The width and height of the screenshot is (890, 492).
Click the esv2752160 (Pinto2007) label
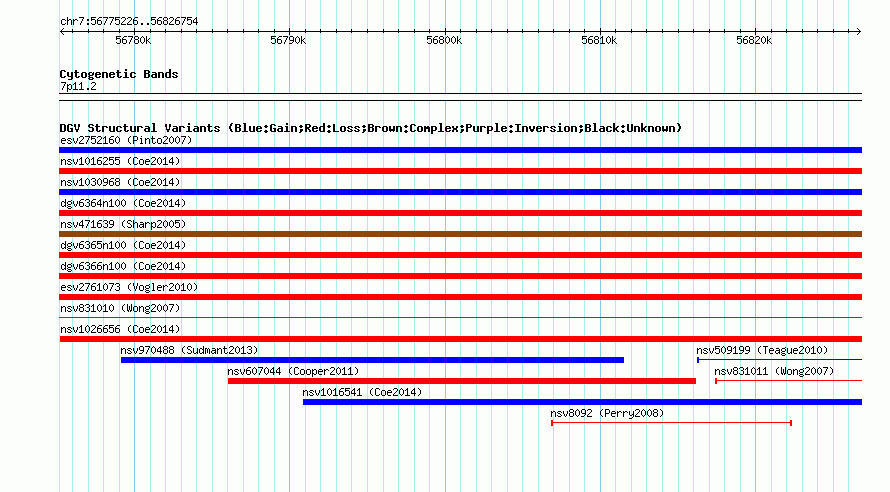(126, 140)
